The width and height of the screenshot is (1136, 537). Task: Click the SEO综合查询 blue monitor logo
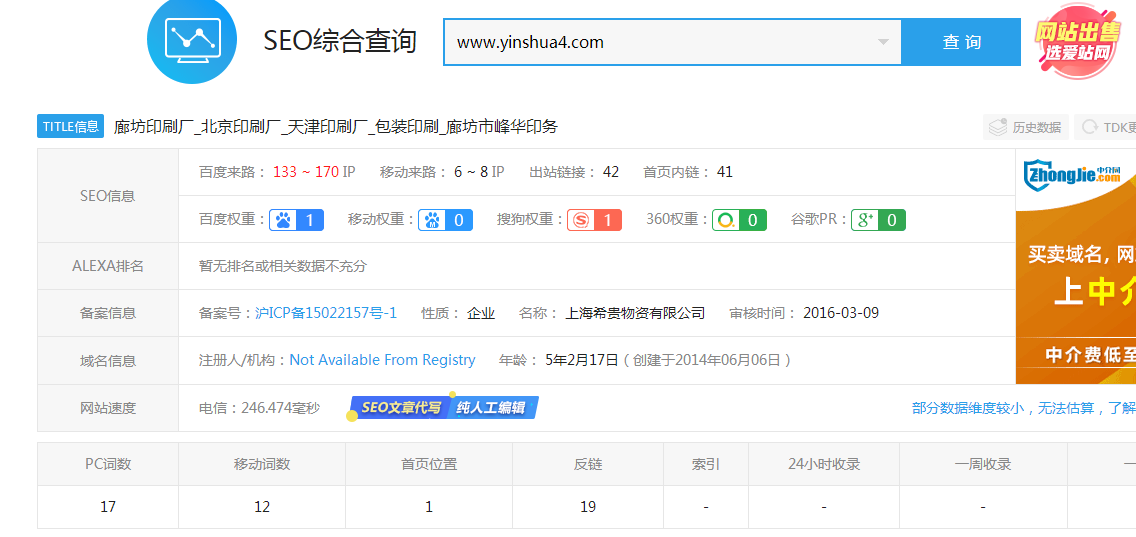click(192, 40)
